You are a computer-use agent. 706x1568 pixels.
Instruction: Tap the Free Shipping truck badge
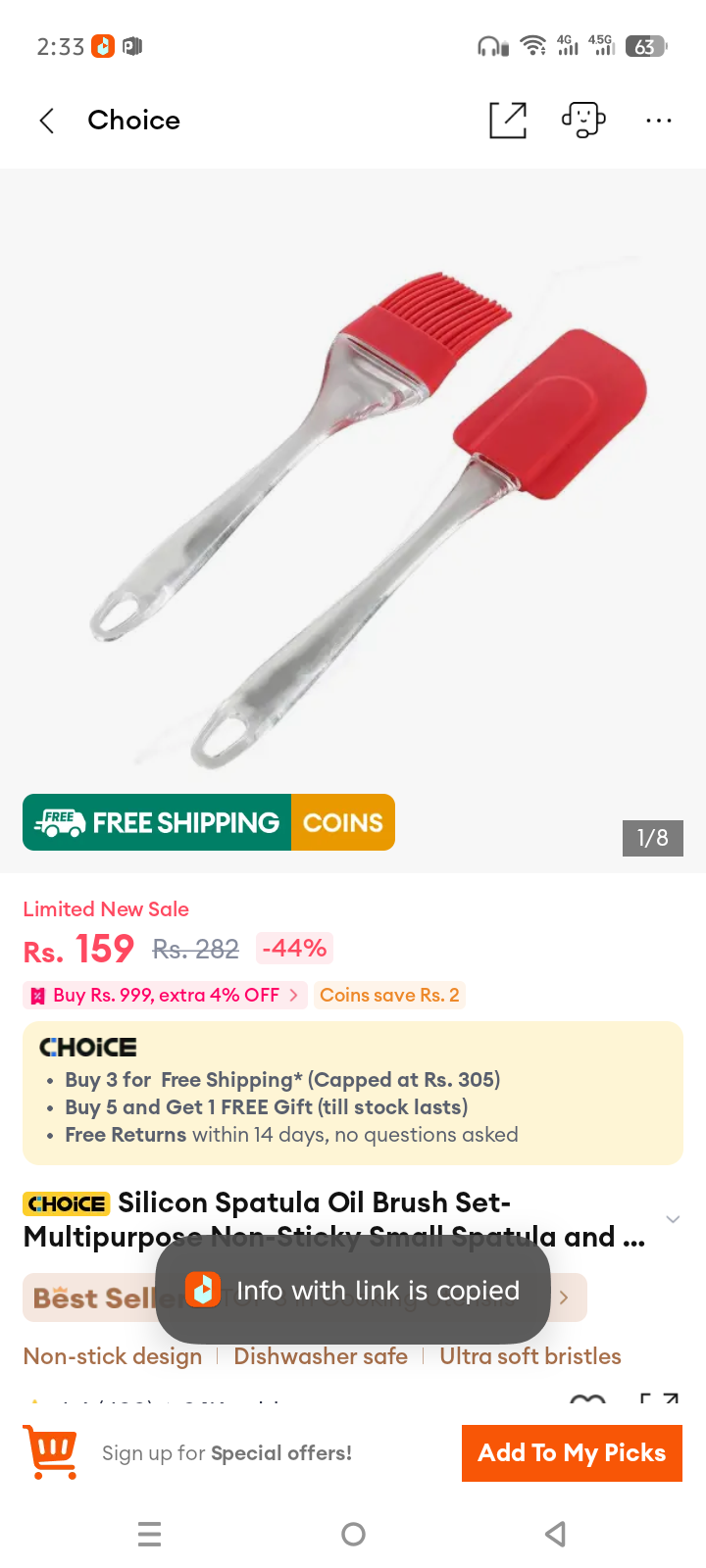[x=157, y=822]
